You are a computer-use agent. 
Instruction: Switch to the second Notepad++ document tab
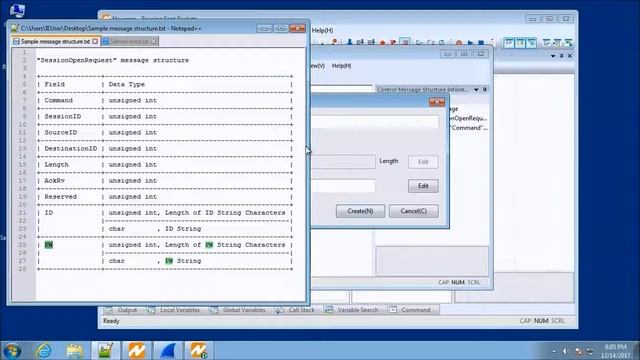pyautogui.click(x=129, y=41)
